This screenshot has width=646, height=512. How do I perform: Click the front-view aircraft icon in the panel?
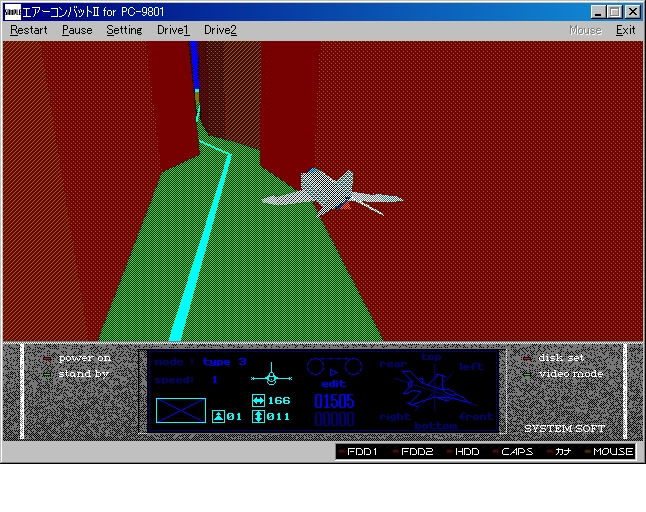click(271, 374)
